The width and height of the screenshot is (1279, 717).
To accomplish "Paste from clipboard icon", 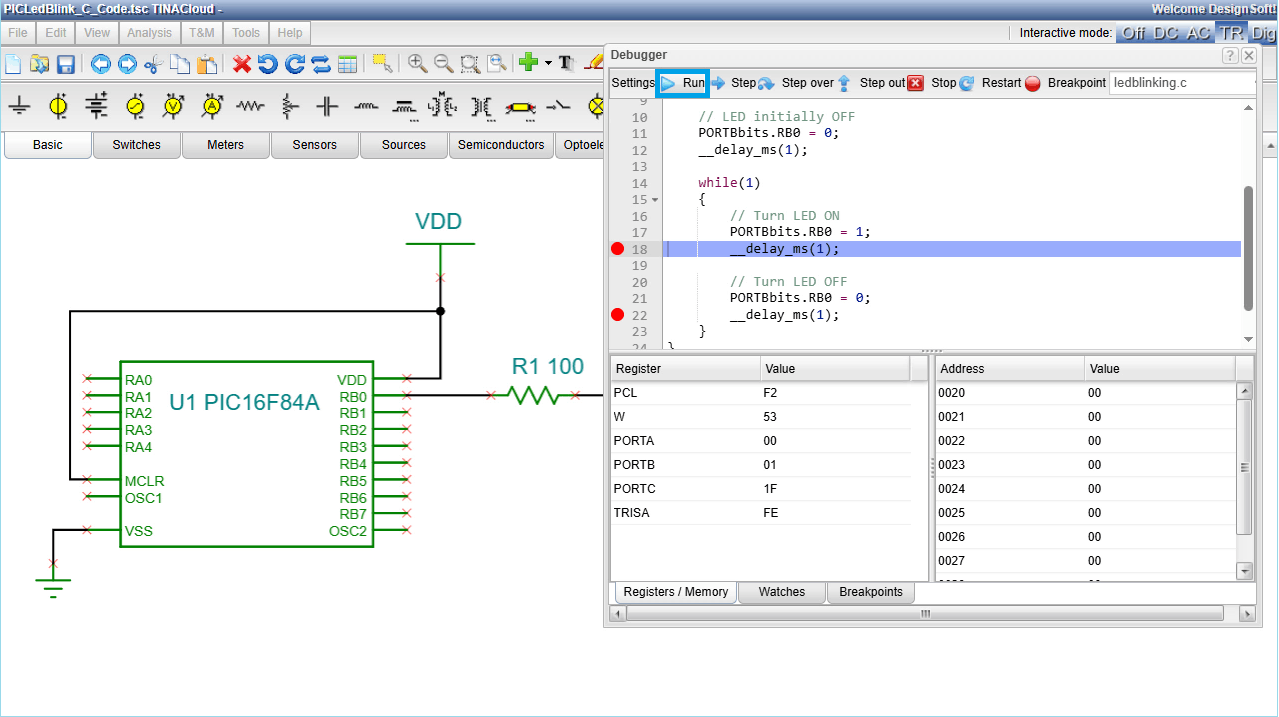I will [x=207, y=64].
